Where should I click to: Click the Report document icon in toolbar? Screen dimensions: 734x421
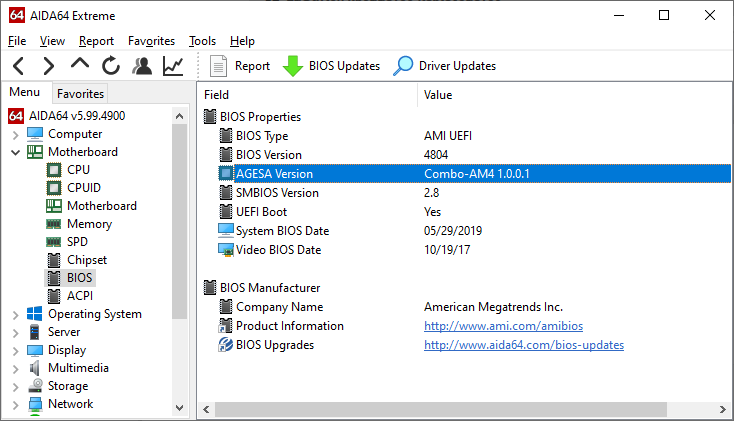(218, 66)
